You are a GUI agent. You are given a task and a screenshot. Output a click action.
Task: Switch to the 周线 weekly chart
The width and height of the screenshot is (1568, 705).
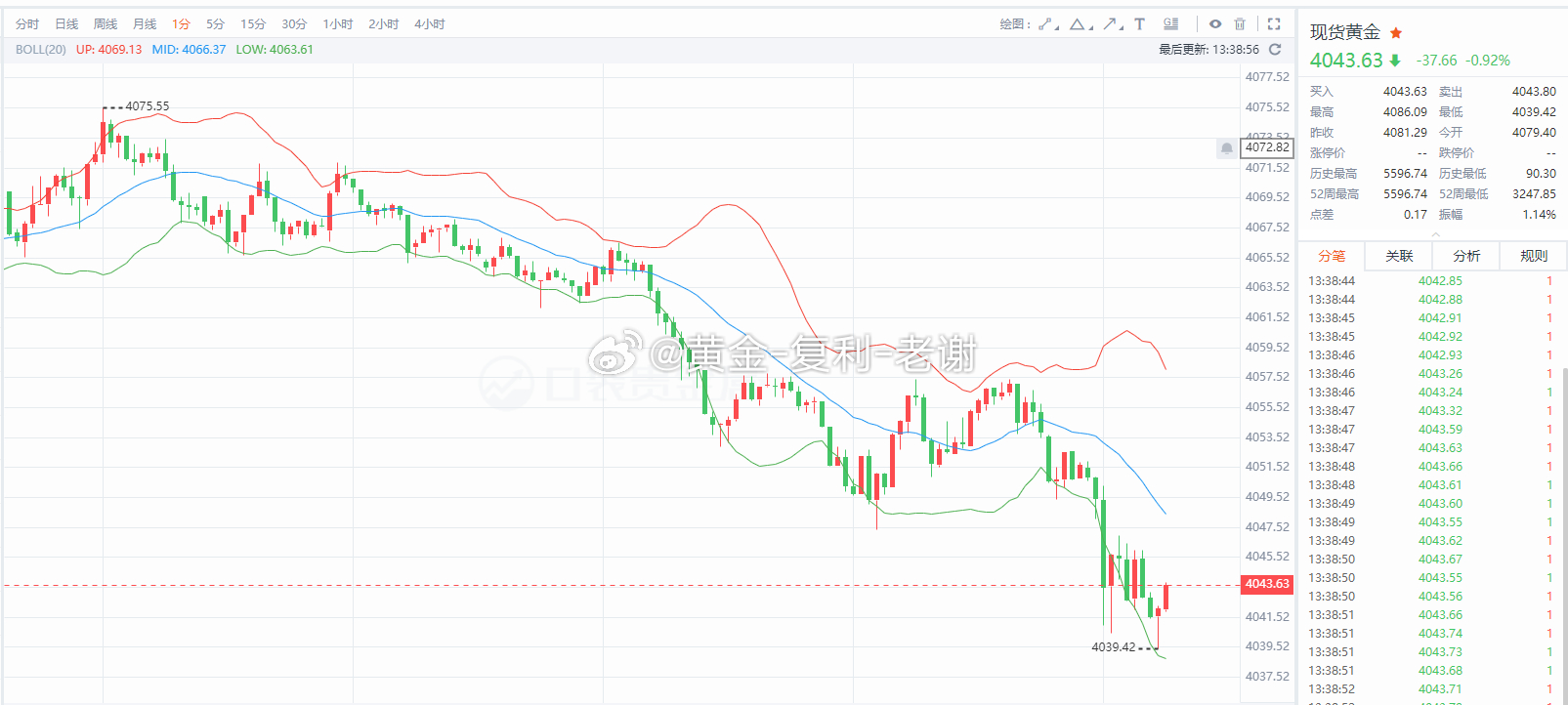106,24
